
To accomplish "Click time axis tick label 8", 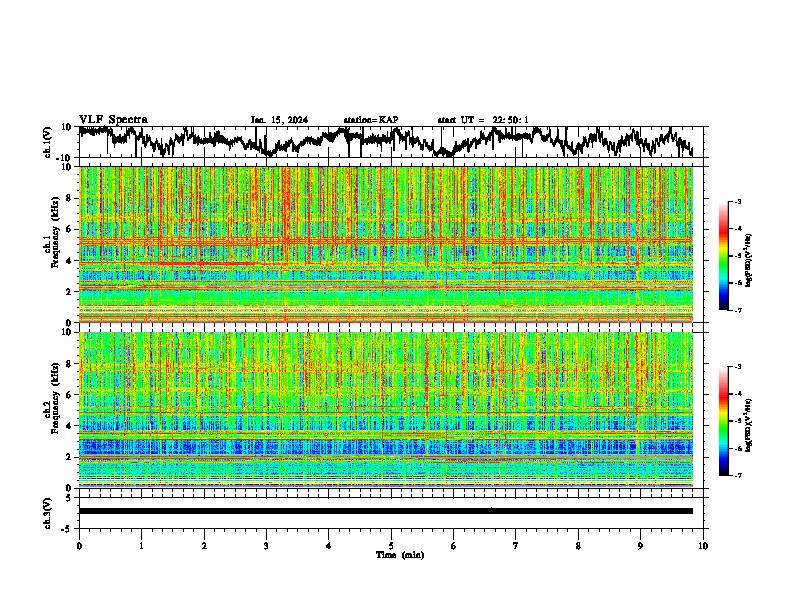I will (x=578, y=546).
